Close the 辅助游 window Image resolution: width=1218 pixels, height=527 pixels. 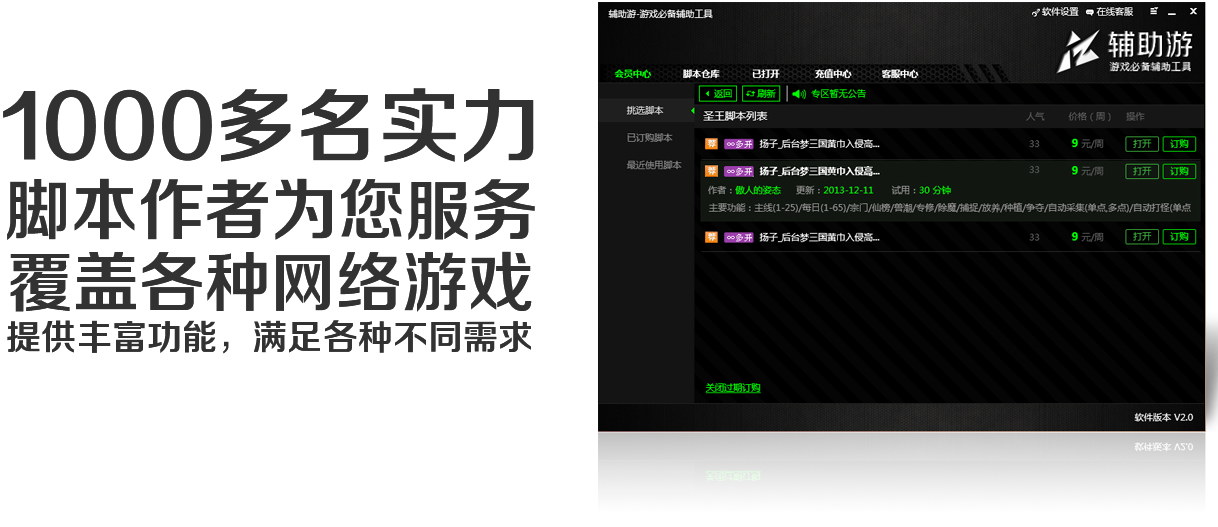point(1194,12)
